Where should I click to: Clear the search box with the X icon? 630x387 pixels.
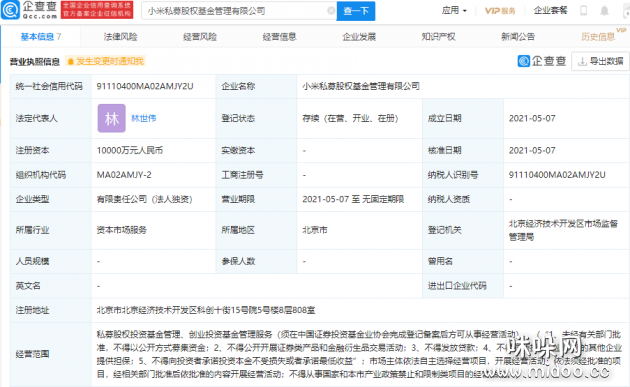pyautogui.click(x=331, y=10)
